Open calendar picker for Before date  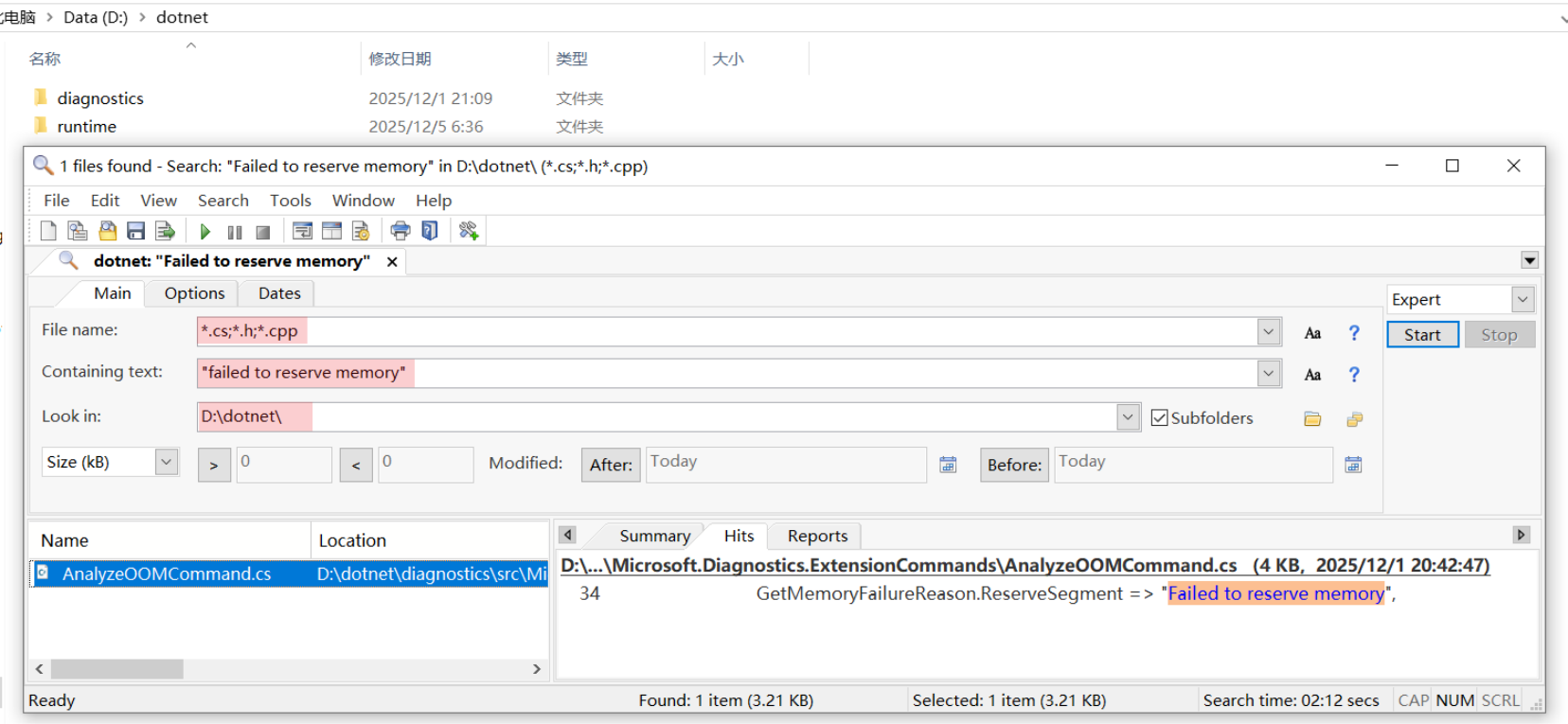click(1353, 465)
